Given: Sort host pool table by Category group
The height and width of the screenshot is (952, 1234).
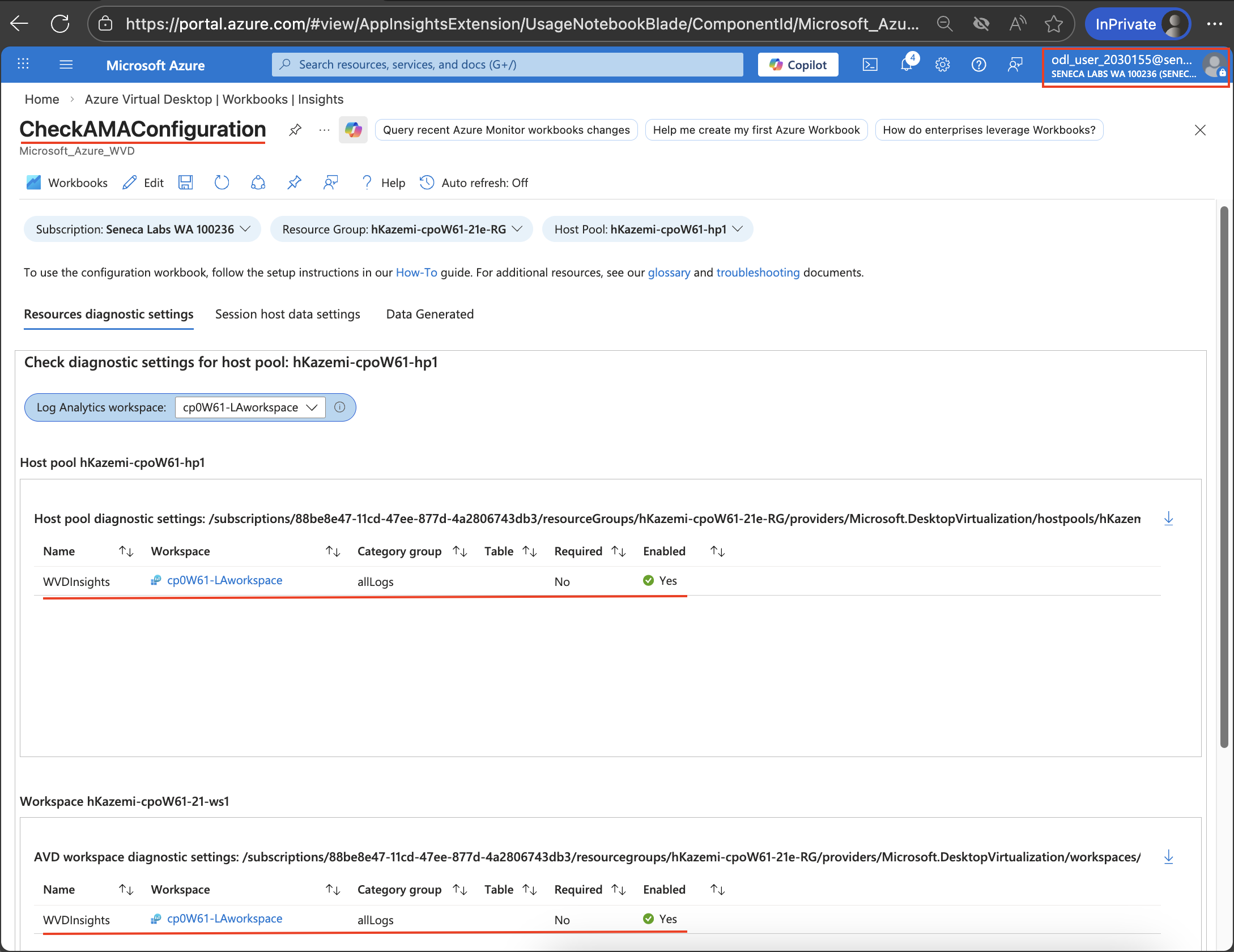Looking at the screenshot, I should coord(460,551).
